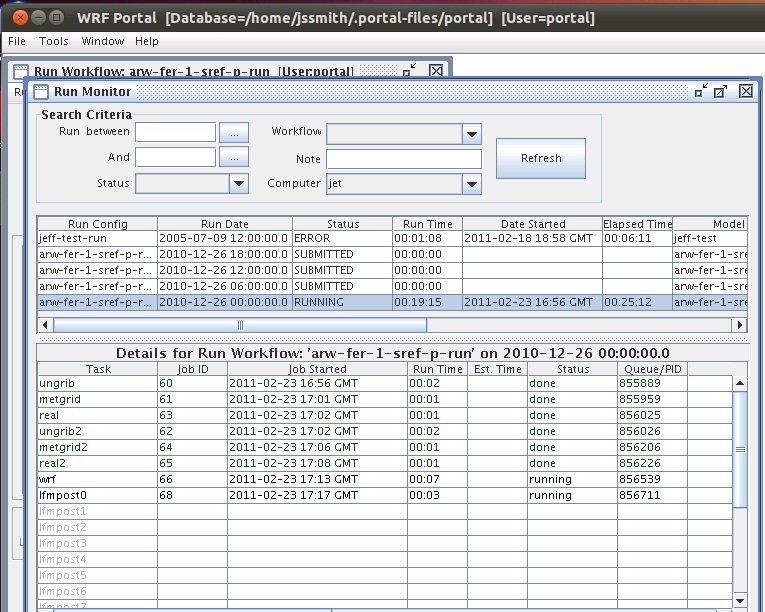The height and width of the screenshot is (612, 765).
Task: Open the Help menu
Action: (x=147, y=41)
